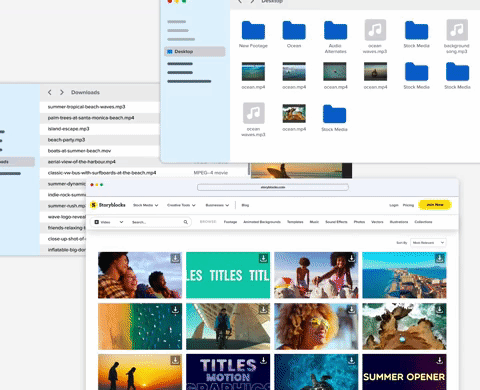Screen dimensions: 480x390
Task: Browse the Music category
Action: pyautogui.click(x=314, y=222)
